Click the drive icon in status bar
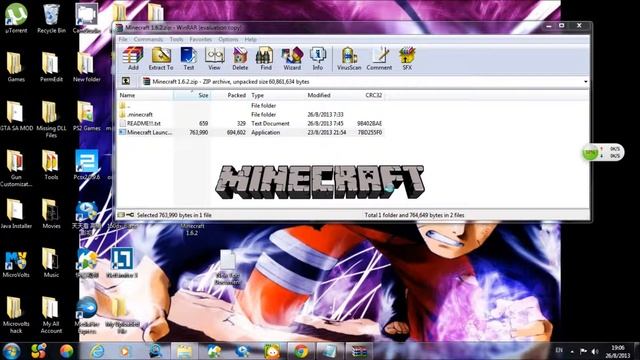The height and width of the screenshot is (360, 640). (x=121, y=215)
